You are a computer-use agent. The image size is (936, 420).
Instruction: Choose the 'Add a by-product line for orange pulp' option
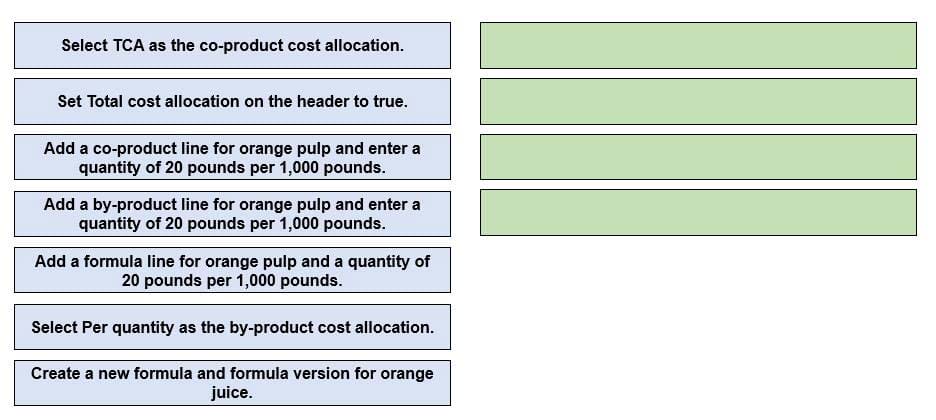(232, 214)
